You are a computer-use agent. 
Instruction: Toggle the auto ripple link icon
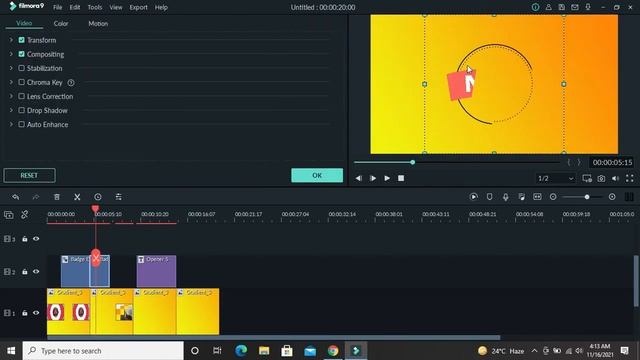tap(24, 215)
